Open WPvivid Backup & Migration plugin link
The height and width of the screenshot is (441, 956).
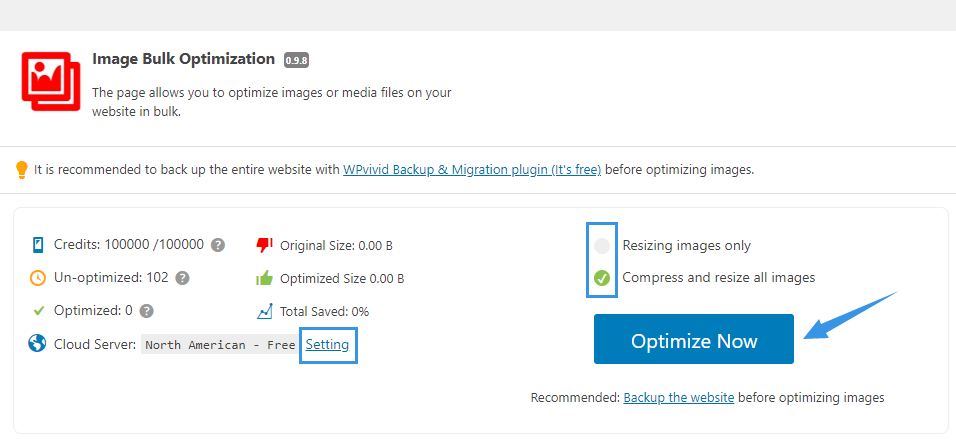click(472, 170)
